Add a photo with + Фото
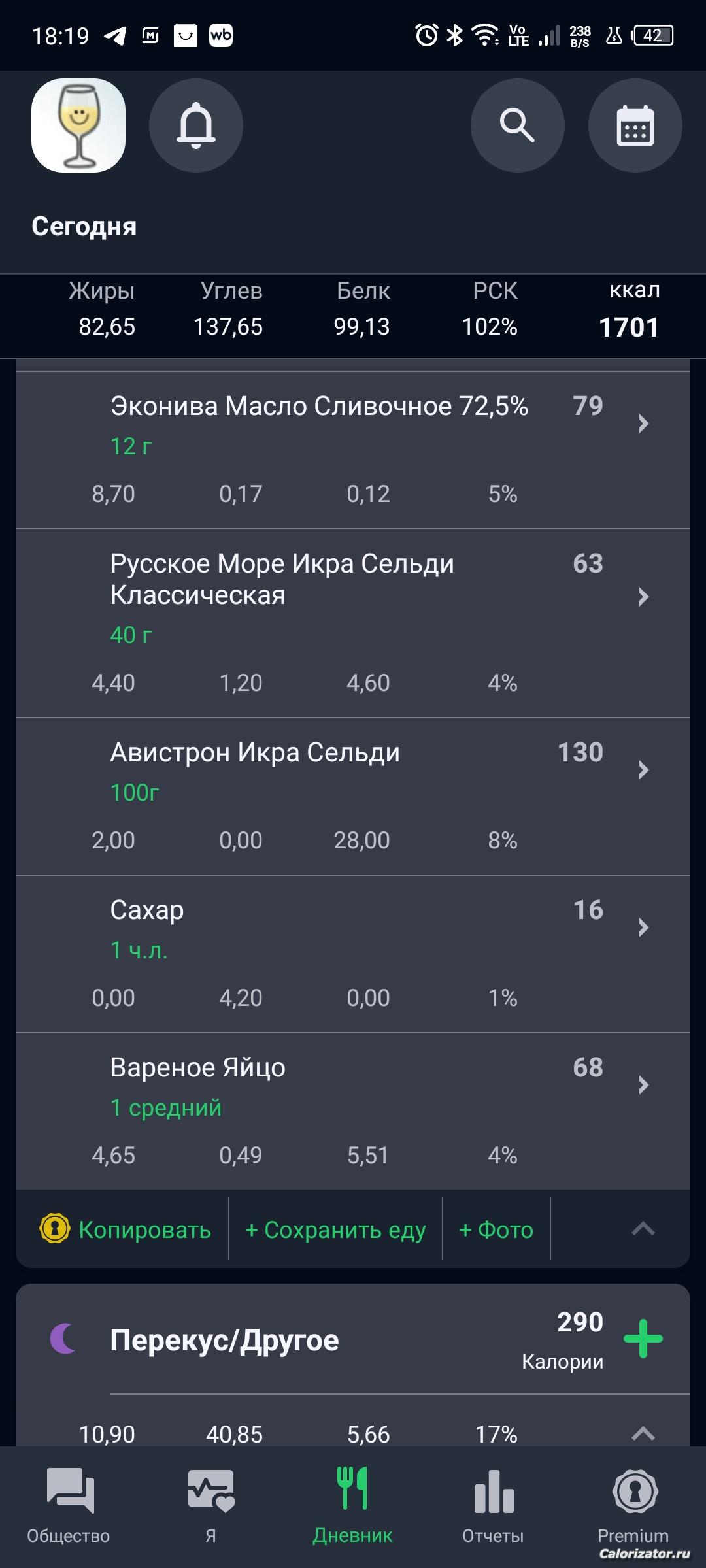706x1568 pixels. click(496, 1230)
